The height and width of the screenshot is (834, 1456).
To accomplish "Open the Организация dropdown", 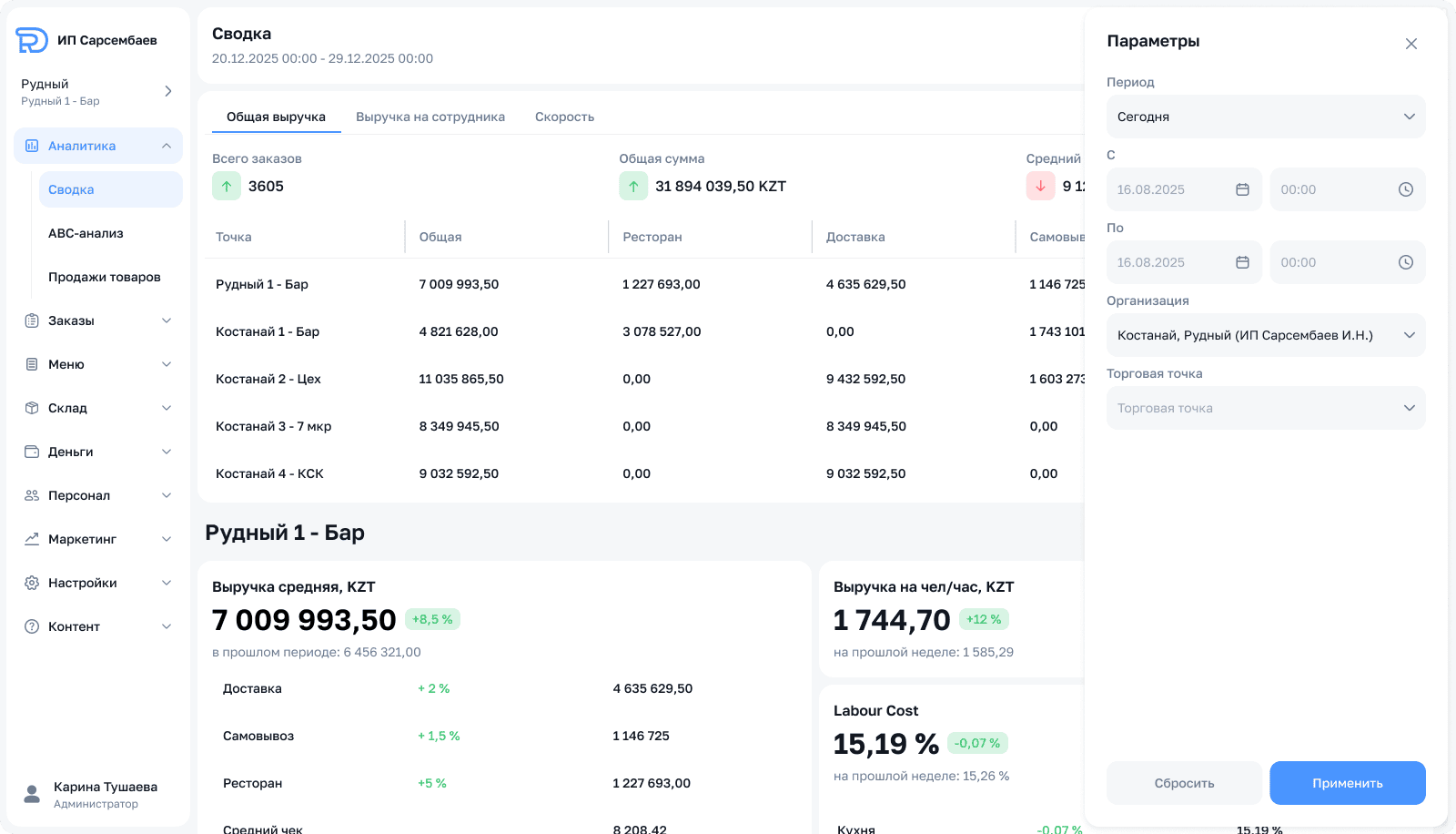I will 1265,335.
